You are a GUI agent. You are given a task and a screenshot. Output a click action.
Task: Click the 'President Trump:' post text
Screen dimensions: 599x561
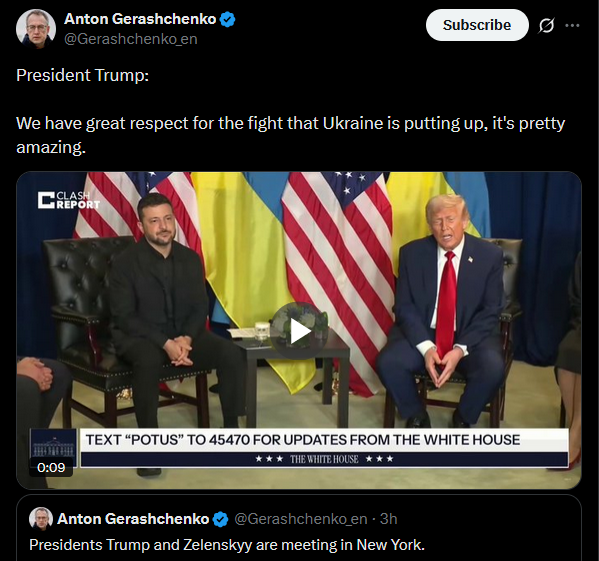83,75
